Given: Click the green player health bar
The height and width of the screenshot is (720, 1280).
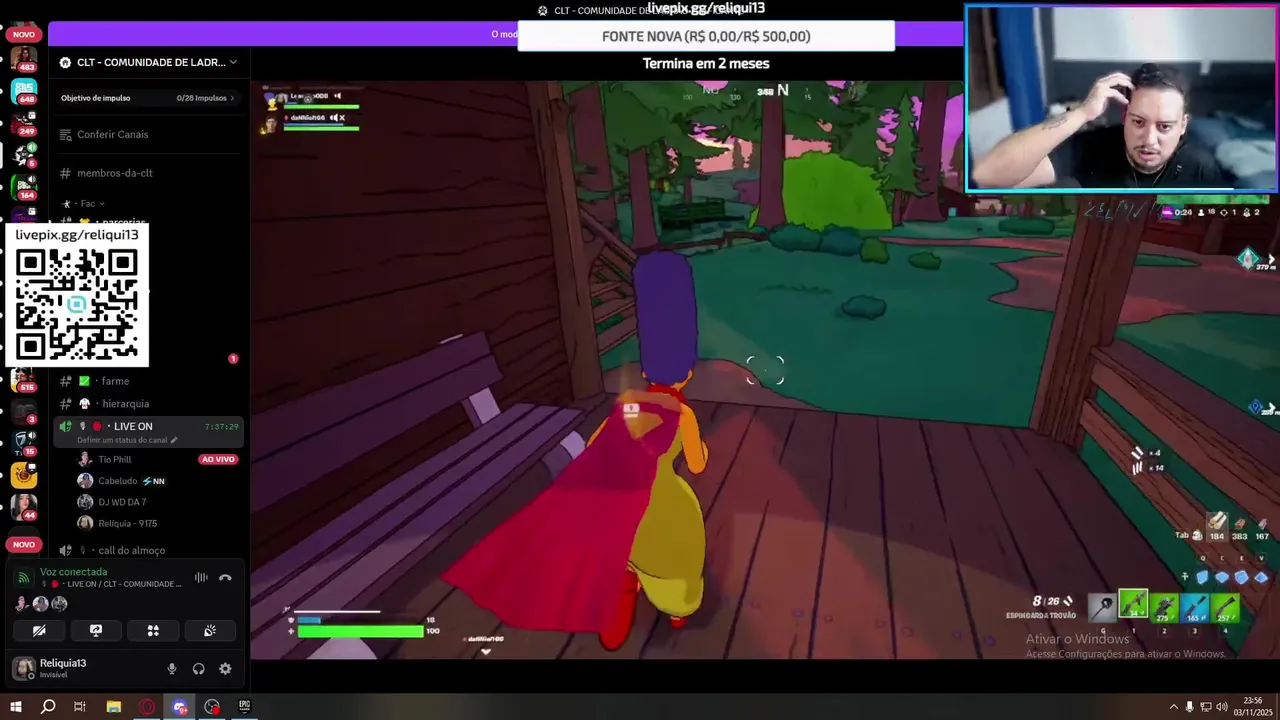Looking at the screenshot, I should [x=360, y=631].
